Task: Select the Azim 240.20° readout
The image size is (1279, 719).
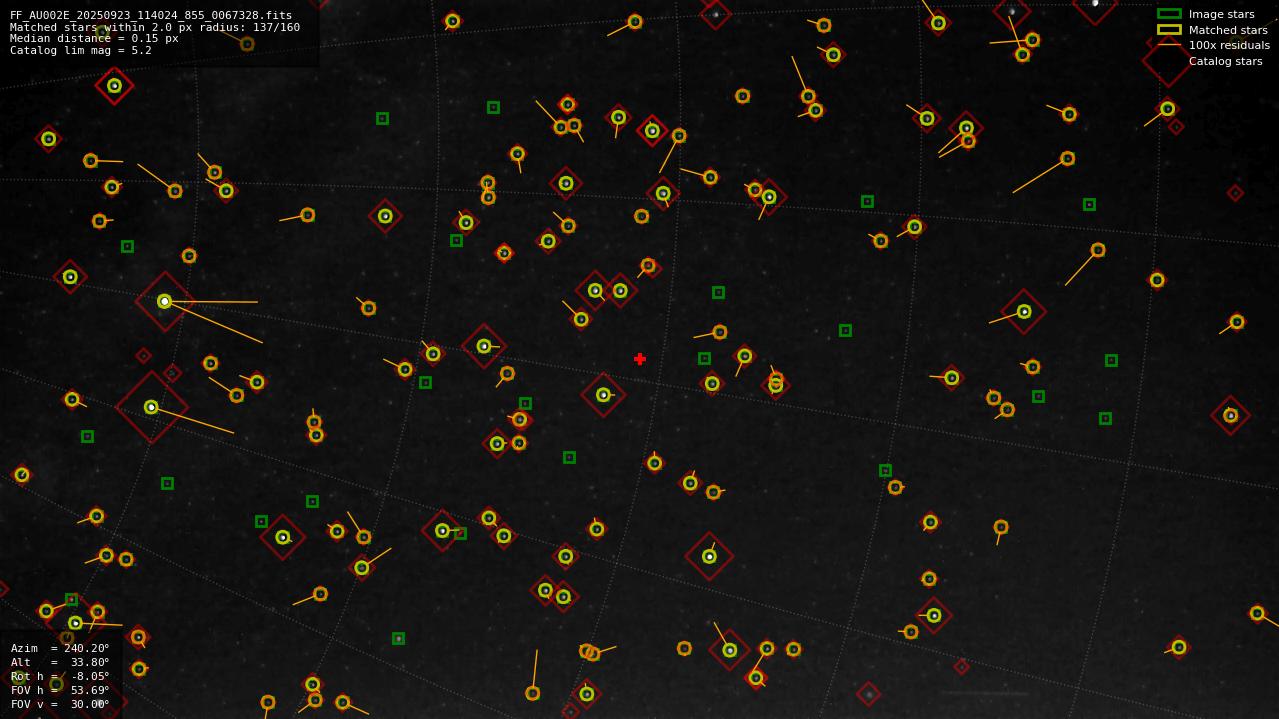Action: click(60, 648)
